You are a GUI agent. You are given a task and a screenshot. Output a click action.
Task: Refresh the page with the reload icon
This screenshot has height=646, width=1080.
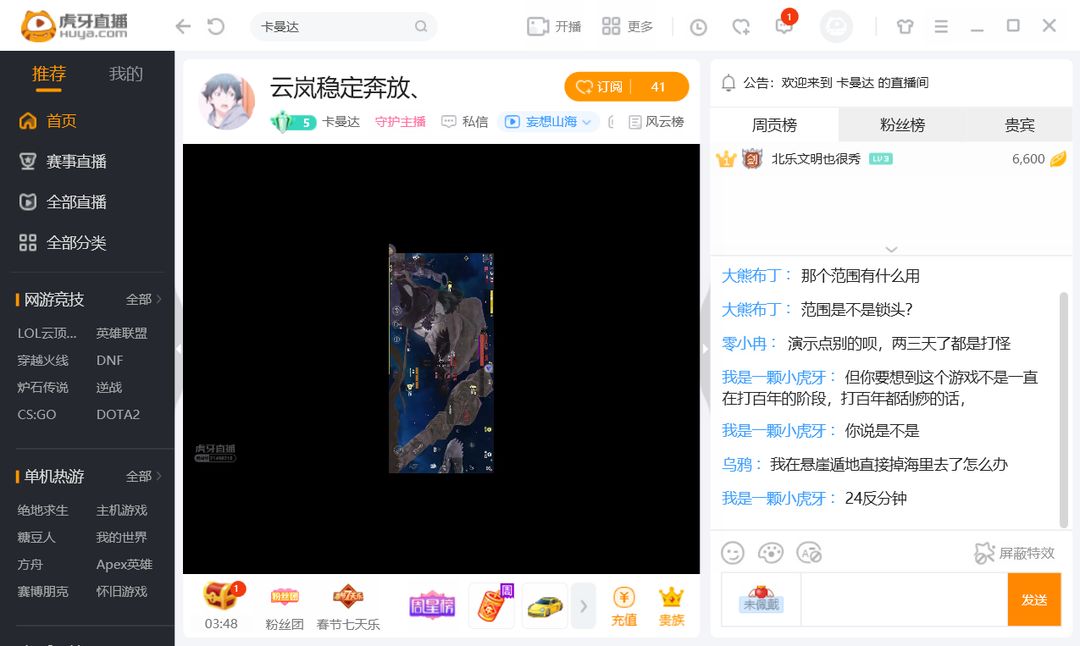tap(216, 27)
